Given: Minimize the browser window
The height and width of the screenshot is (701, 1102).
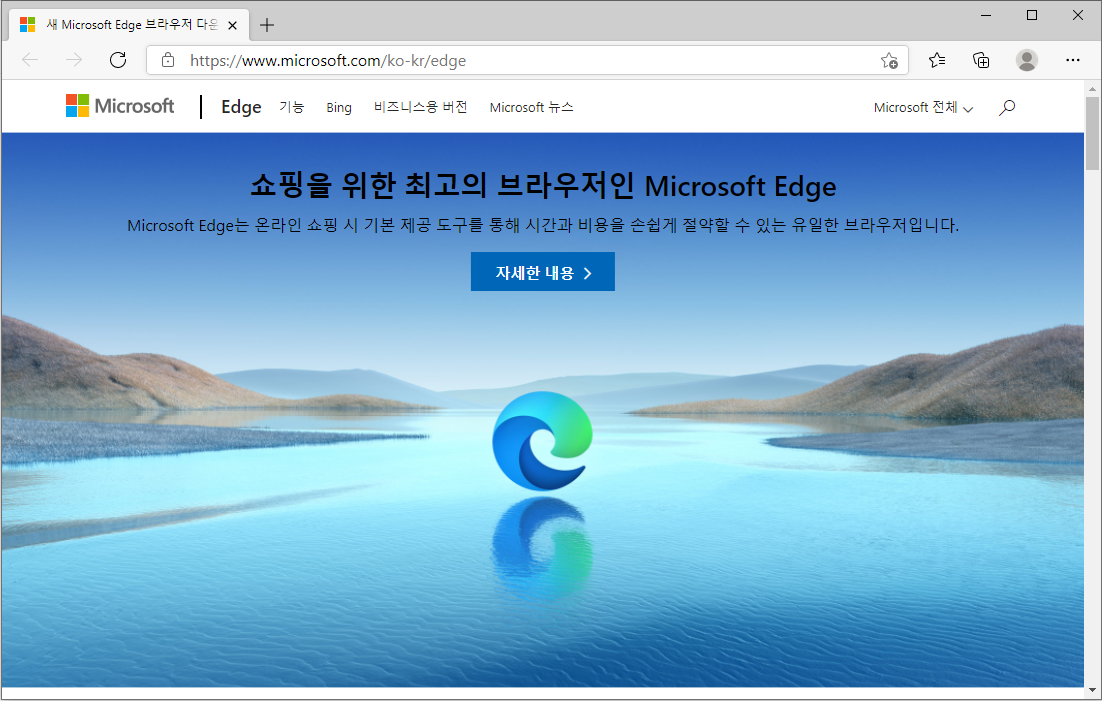Looking at the screenshot, I should 986,15.
